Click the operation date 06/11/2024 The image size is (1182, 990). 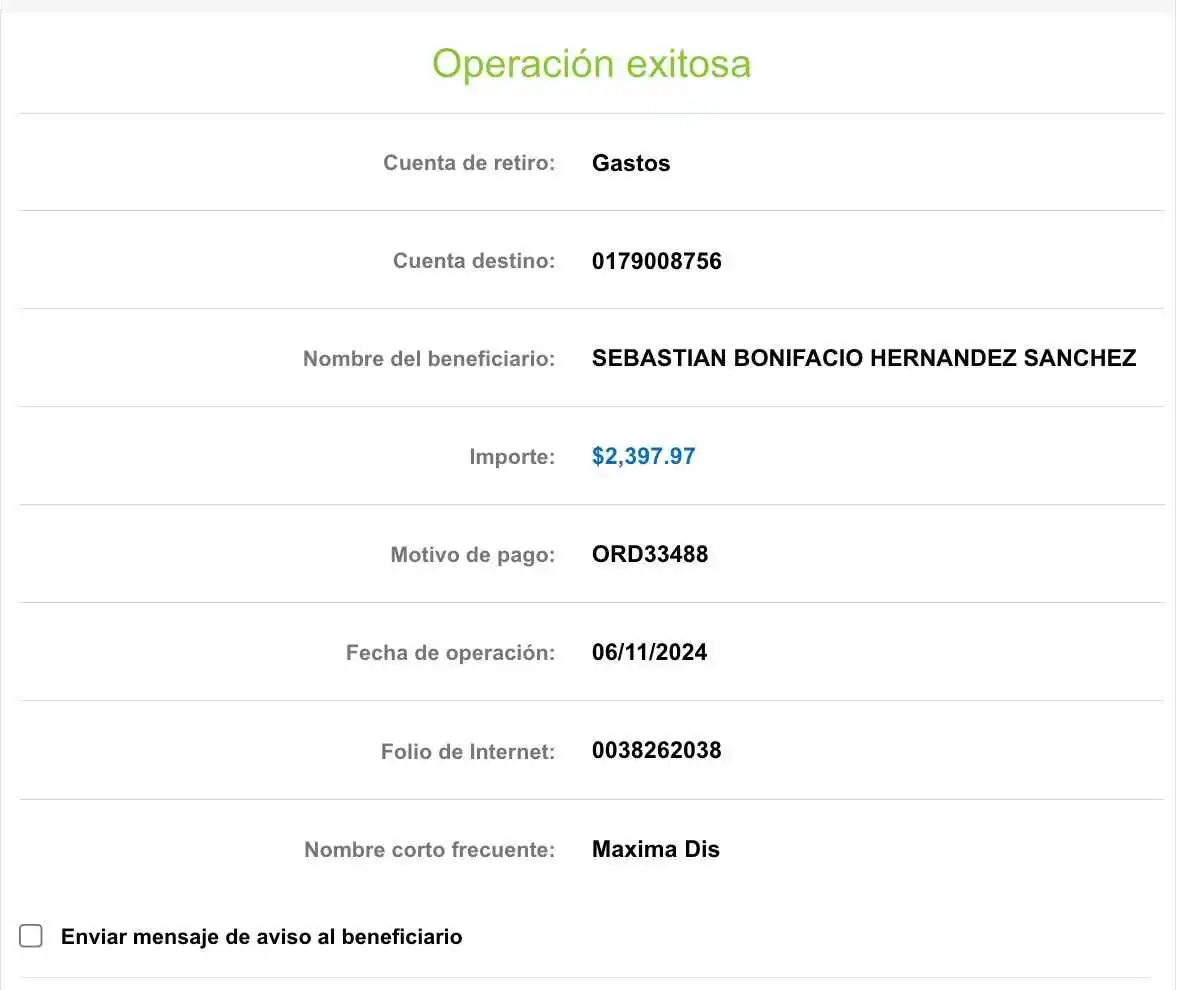click(649, 653)
